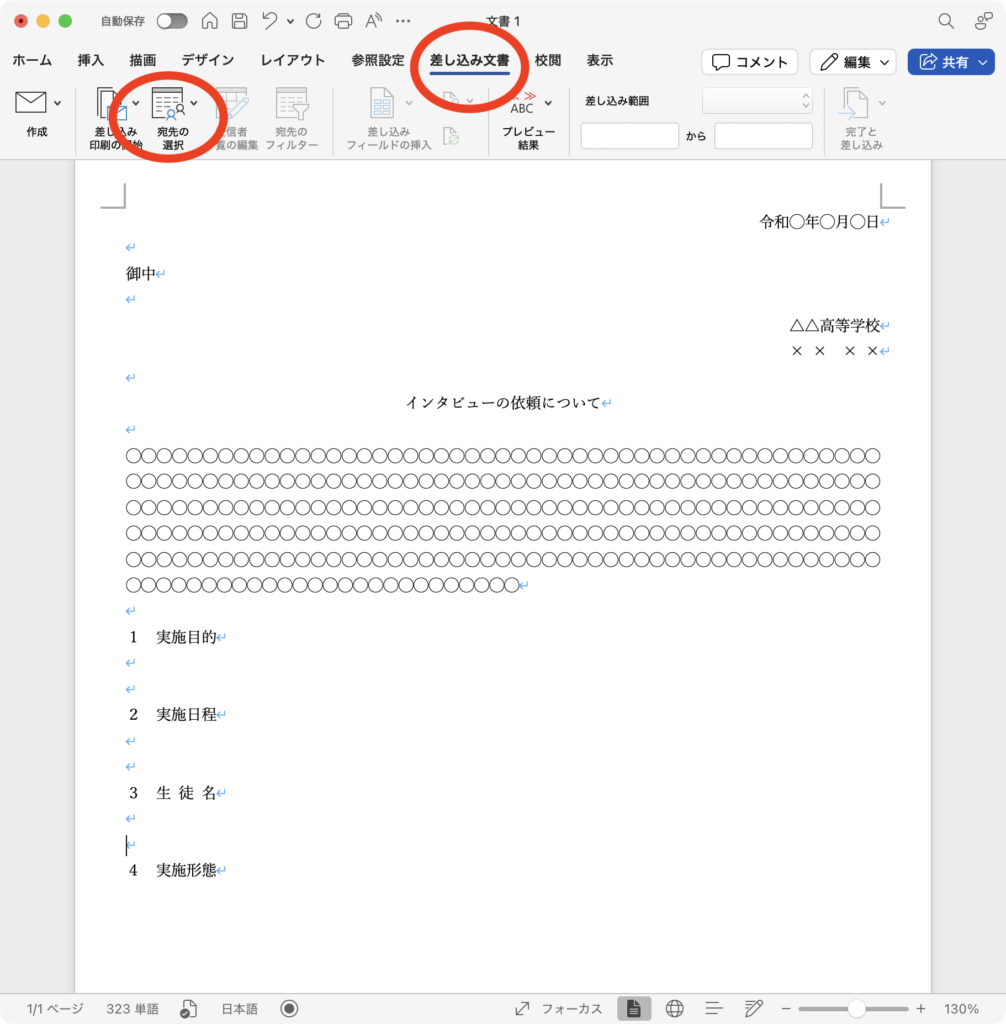Viewport: 1006px width, 1024px height.
Task: Open the レイアウト ribbon tab
Action: click(x=292, y=60)
